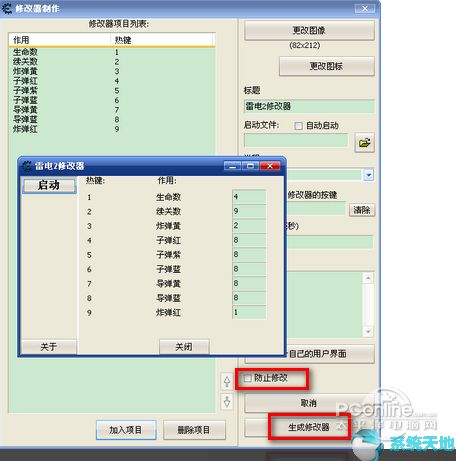Focus the hotkey field beside 清除
This screenshot has height=461, width=456.
[x=316, y=210]
